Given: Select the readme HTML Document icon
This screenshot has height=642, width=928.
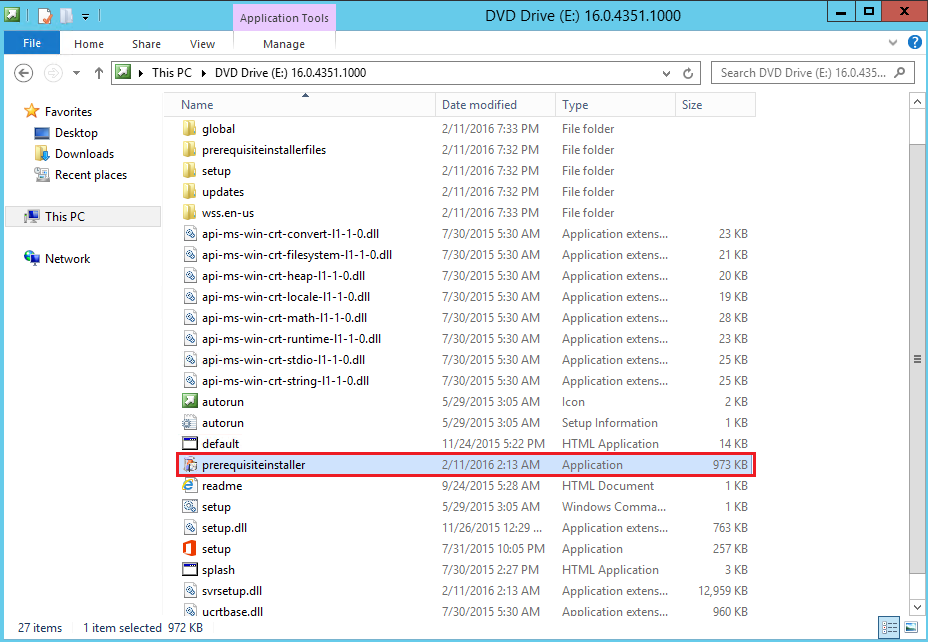Looking at the screenshot, I should coord(189,485).
